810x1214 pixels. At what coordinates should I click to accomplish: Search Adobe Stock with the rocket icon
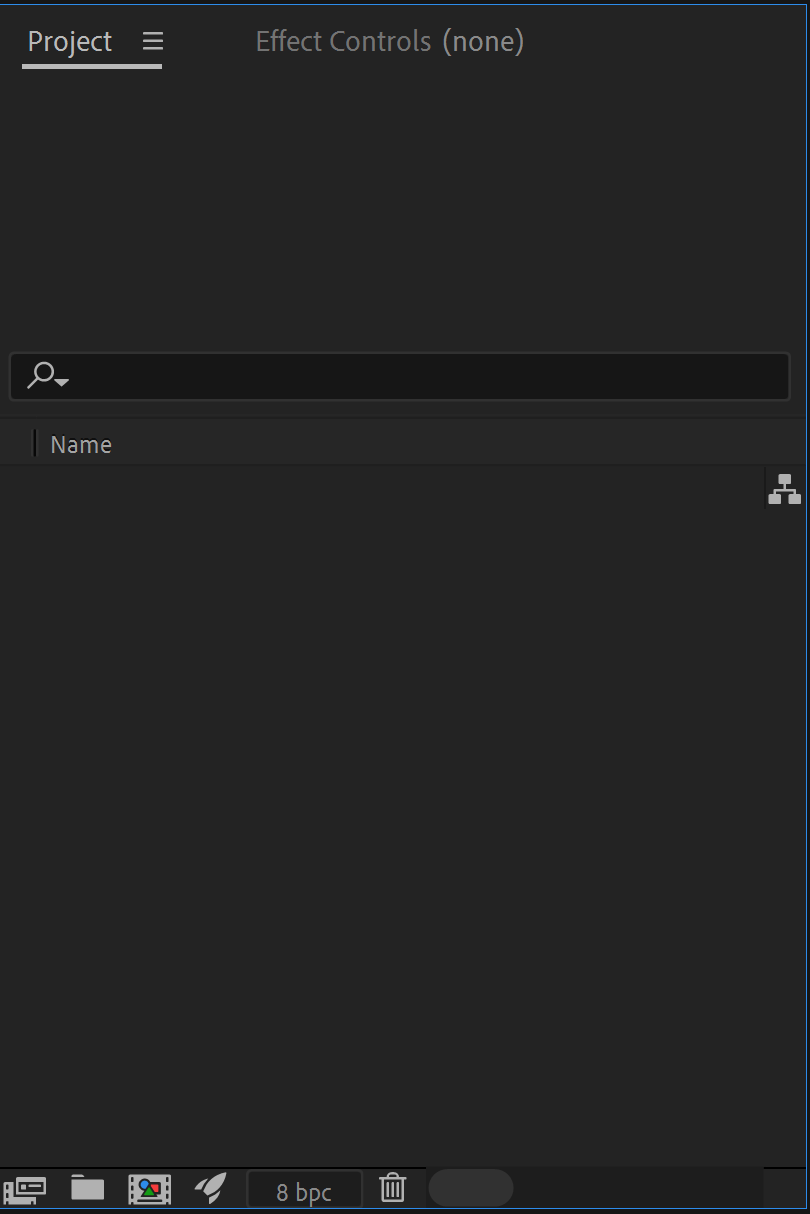pos(211,1189)
